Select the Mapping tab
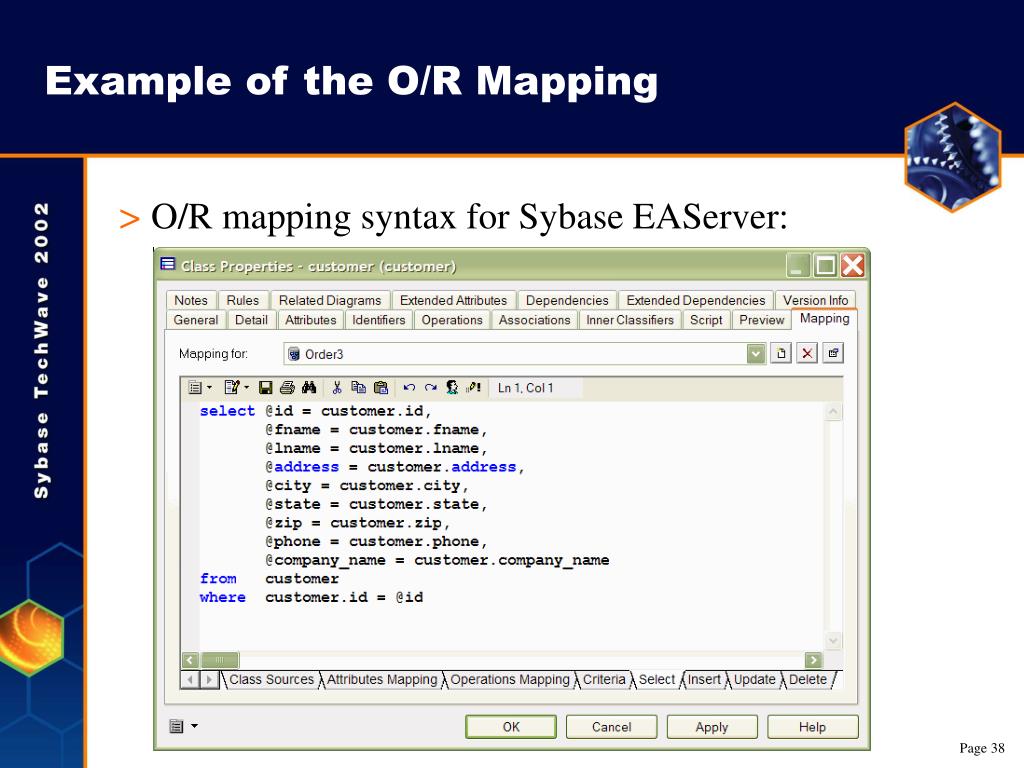 coord(824,319)
